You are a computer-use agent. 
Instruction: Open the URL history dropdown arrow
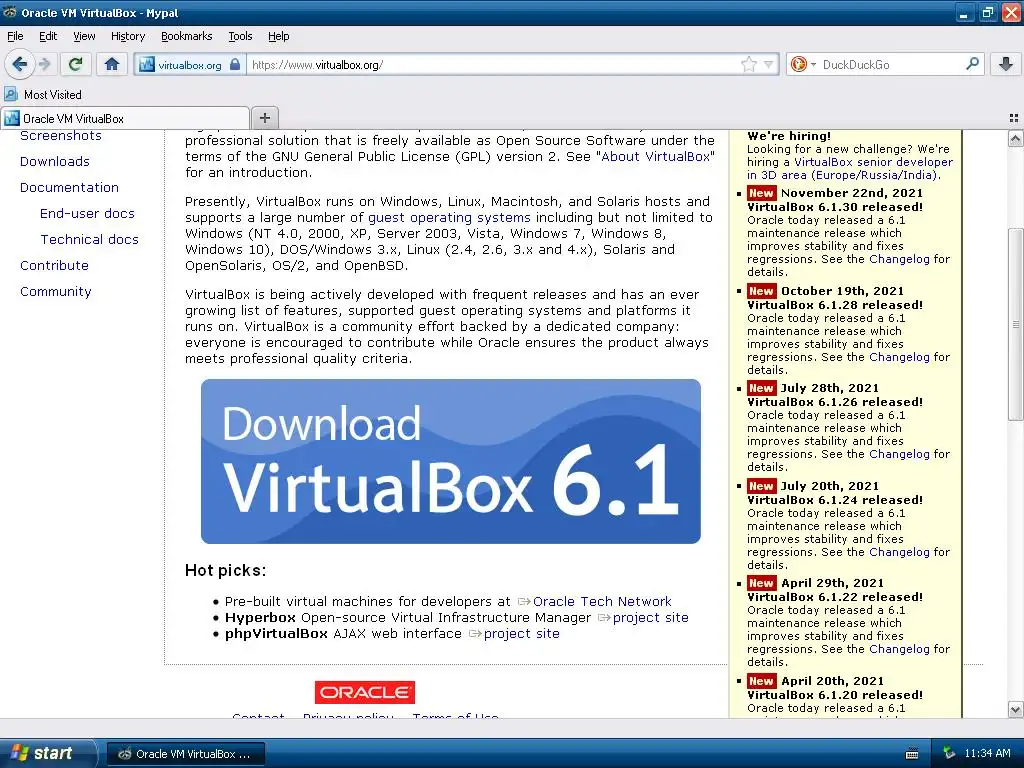[769, 64]
